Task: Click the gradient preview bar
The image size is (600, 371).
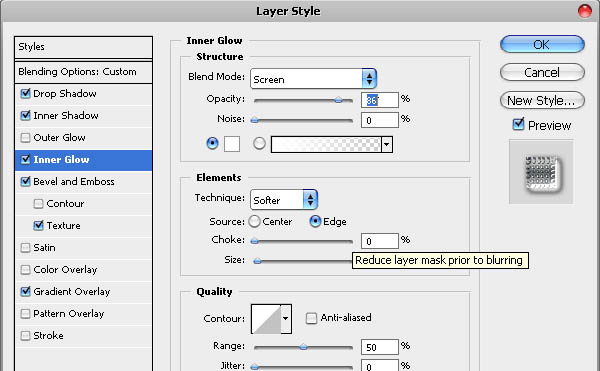Action: coord(326,145)
